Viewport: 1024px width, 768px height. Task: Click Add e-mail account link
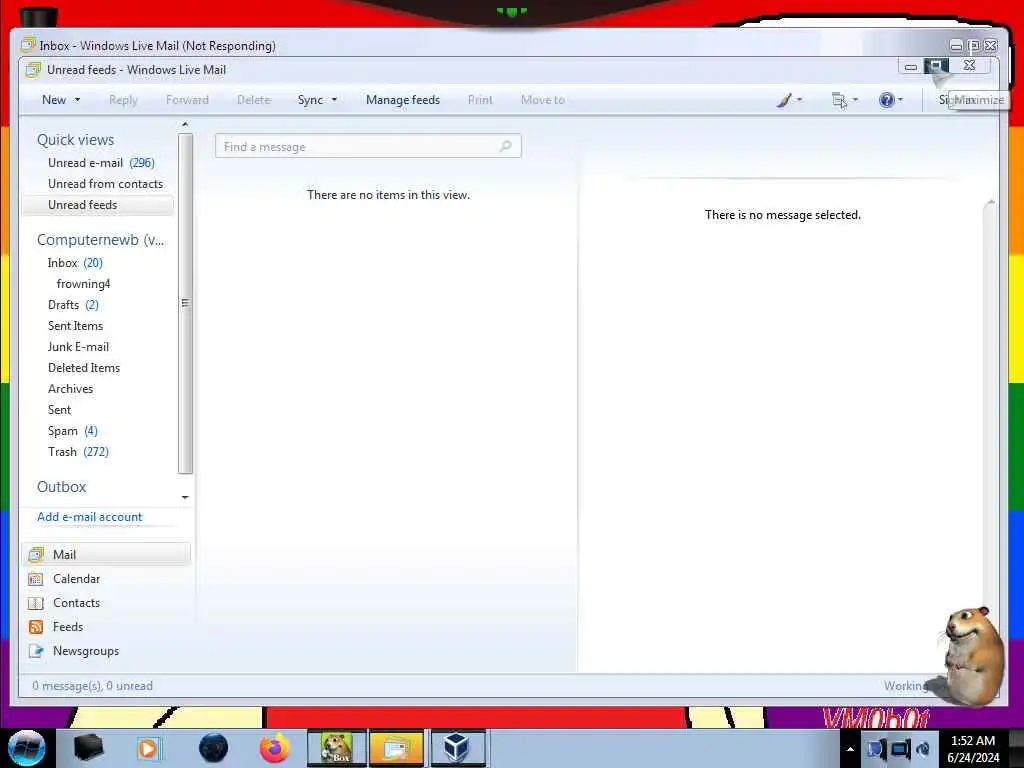89,517
